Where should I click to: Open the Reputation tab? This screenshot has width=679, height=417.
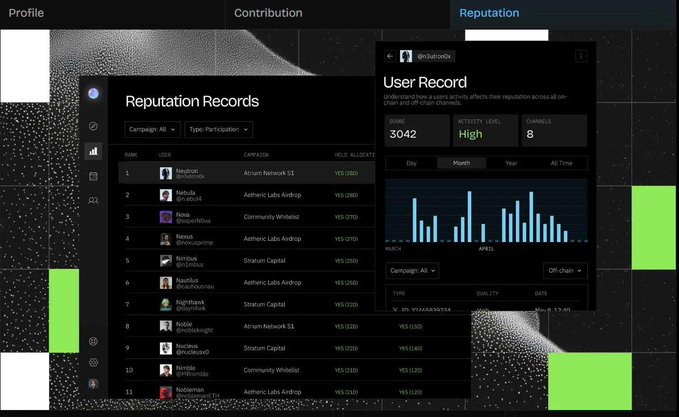pyautogui.click(x=489, y=13)
